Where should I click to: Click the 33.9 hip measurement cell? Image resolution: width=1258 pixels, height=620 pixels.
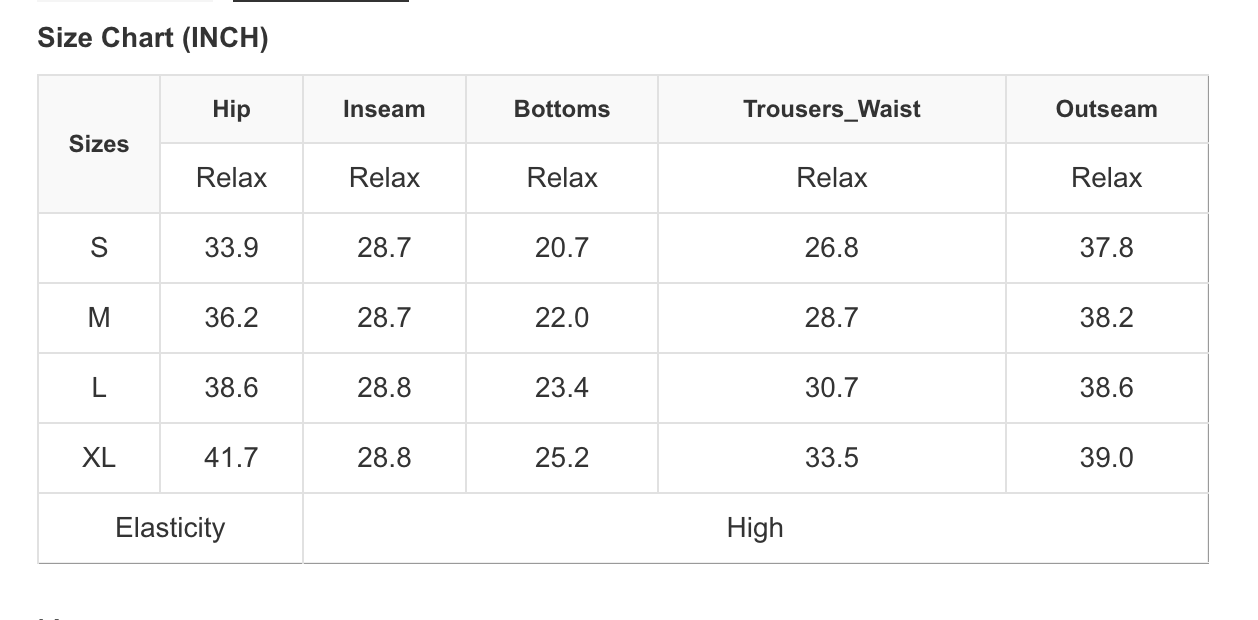click(231, 248)
